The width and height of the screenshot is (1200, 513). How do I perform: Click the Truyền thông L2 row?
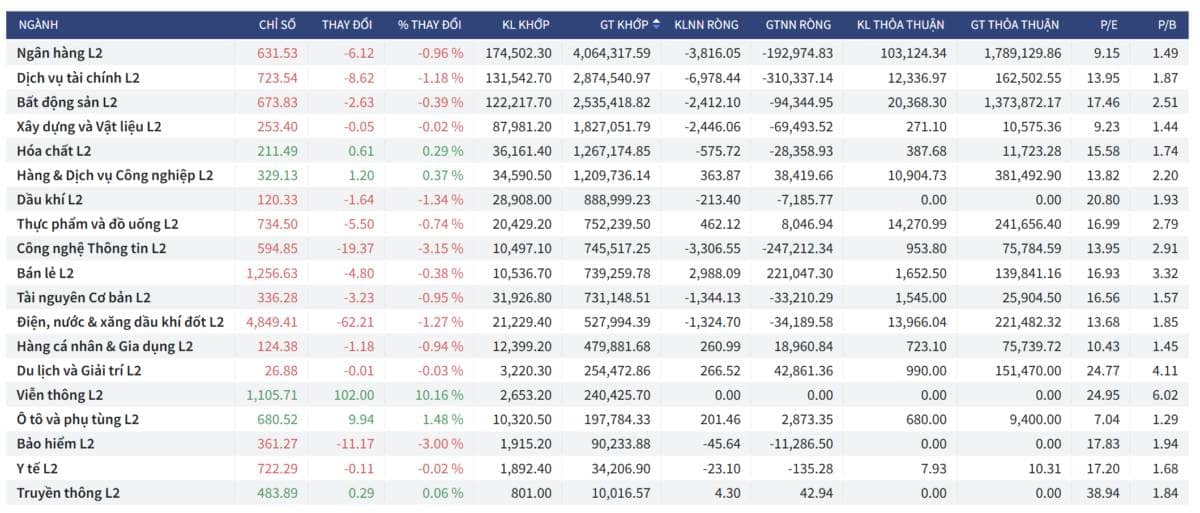pos(598,492)
